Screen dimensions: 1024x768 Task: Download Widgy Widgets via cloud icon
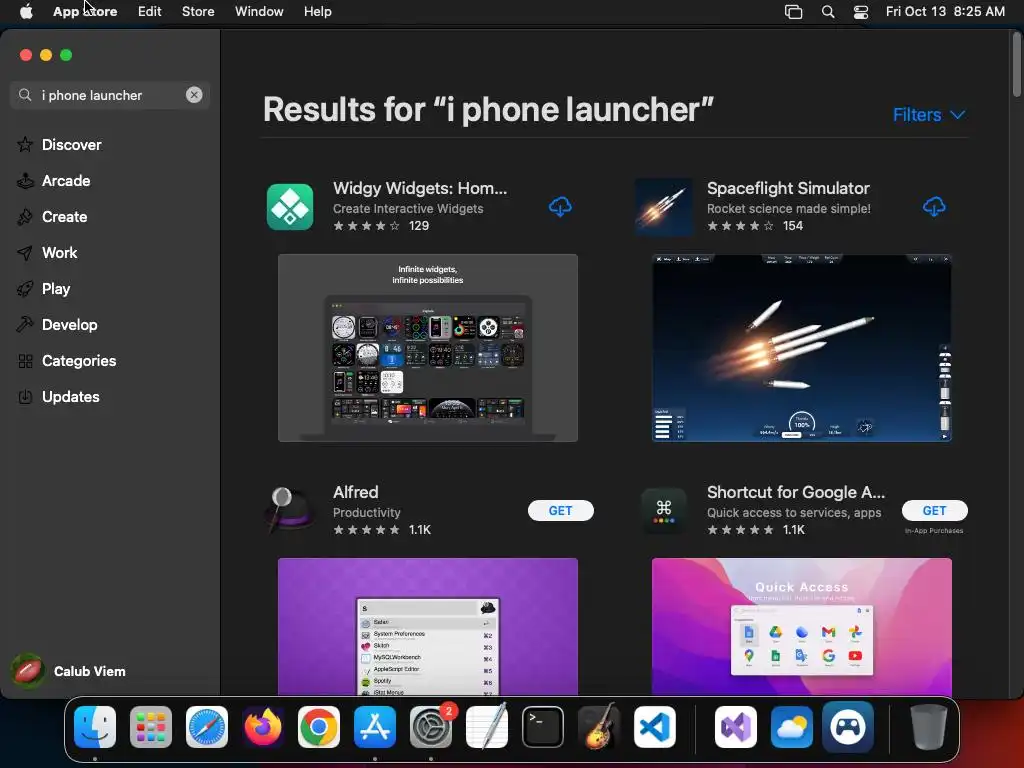[560, 207]
